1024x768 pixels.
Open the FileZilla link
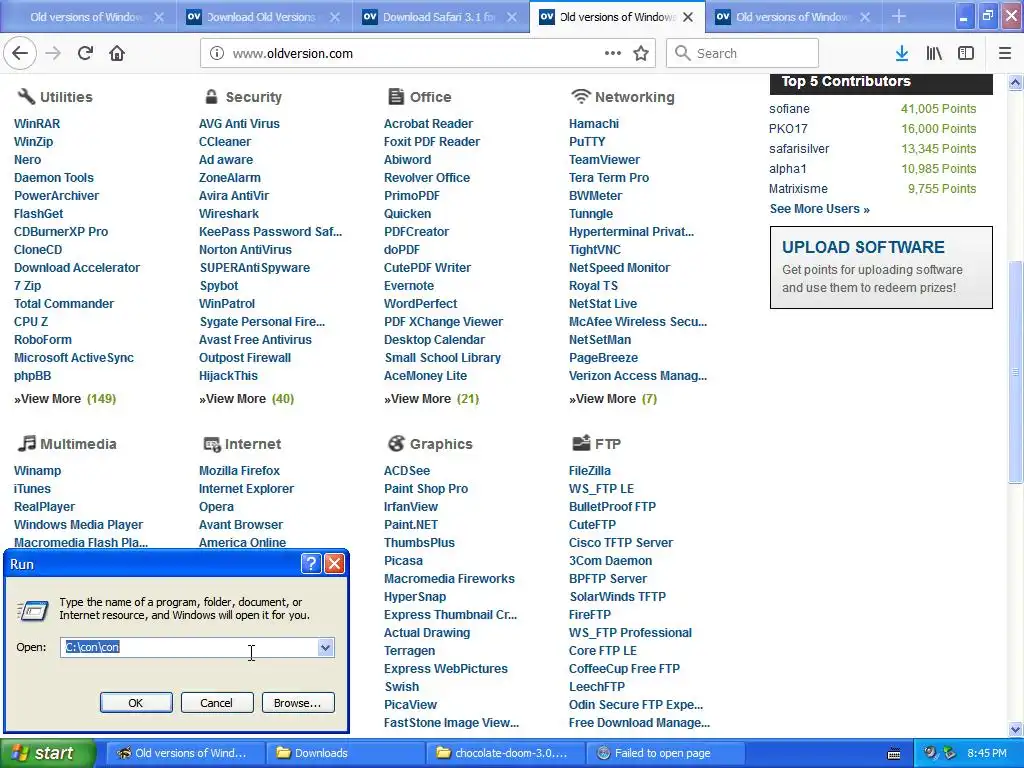pos(590,470)
